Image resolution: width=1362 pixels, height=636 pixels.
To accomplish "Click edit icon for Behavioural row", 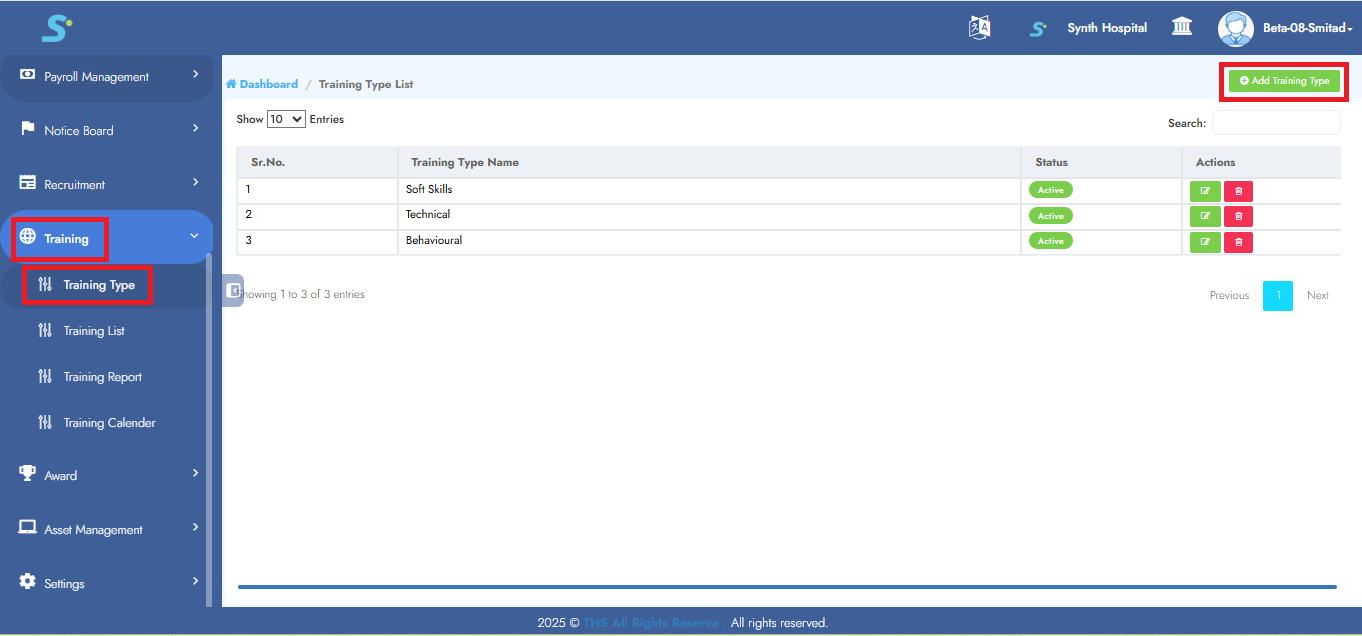I will point(1205,242).
